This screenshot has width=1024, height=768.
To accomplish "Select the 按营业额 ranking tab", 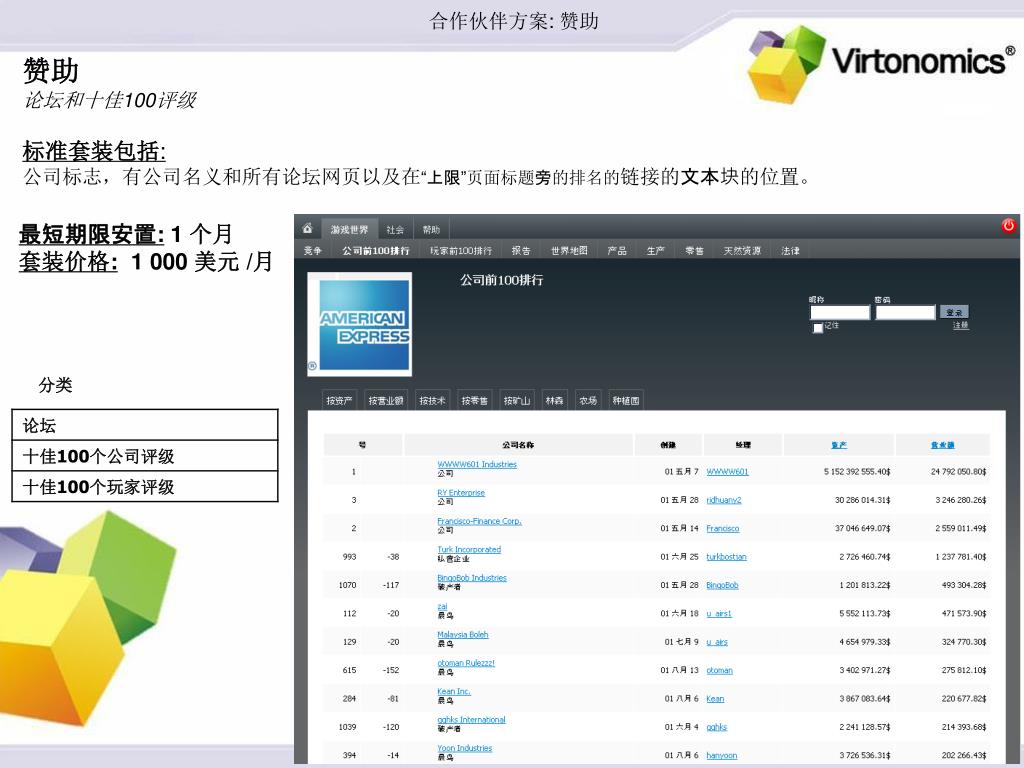I will 385,400.
